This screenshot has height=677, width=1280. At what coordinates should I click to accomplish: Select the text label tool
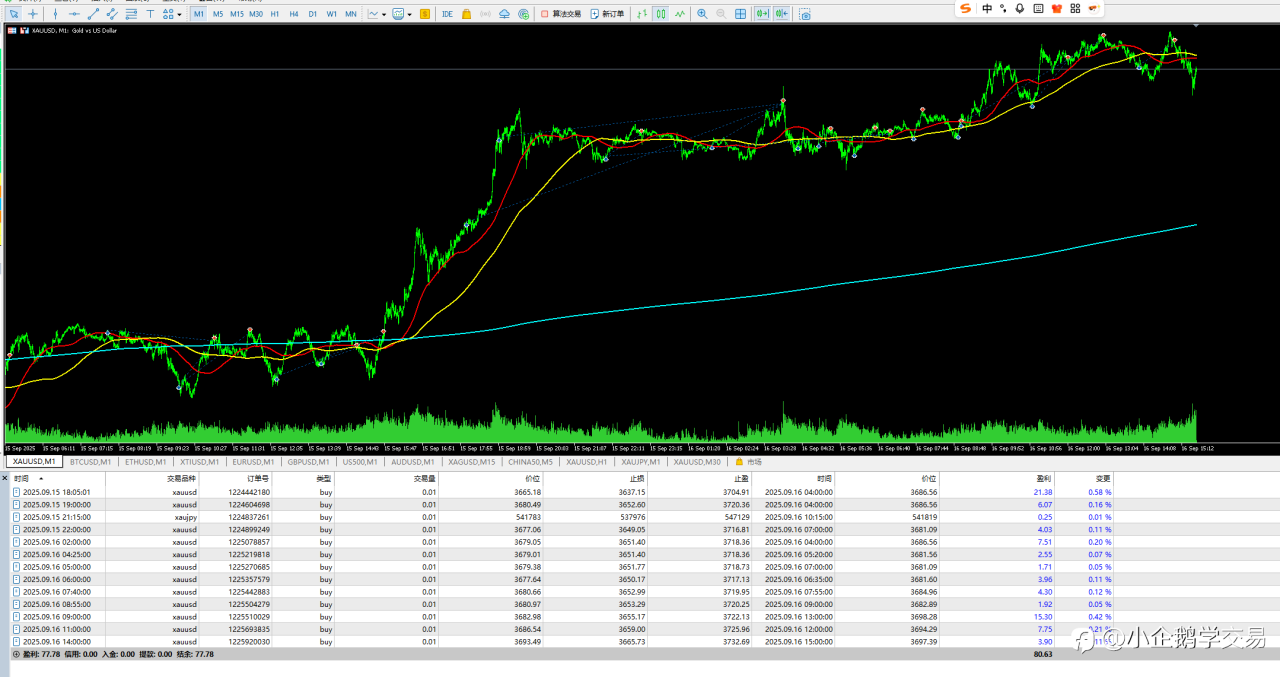[x=150, y=14]
